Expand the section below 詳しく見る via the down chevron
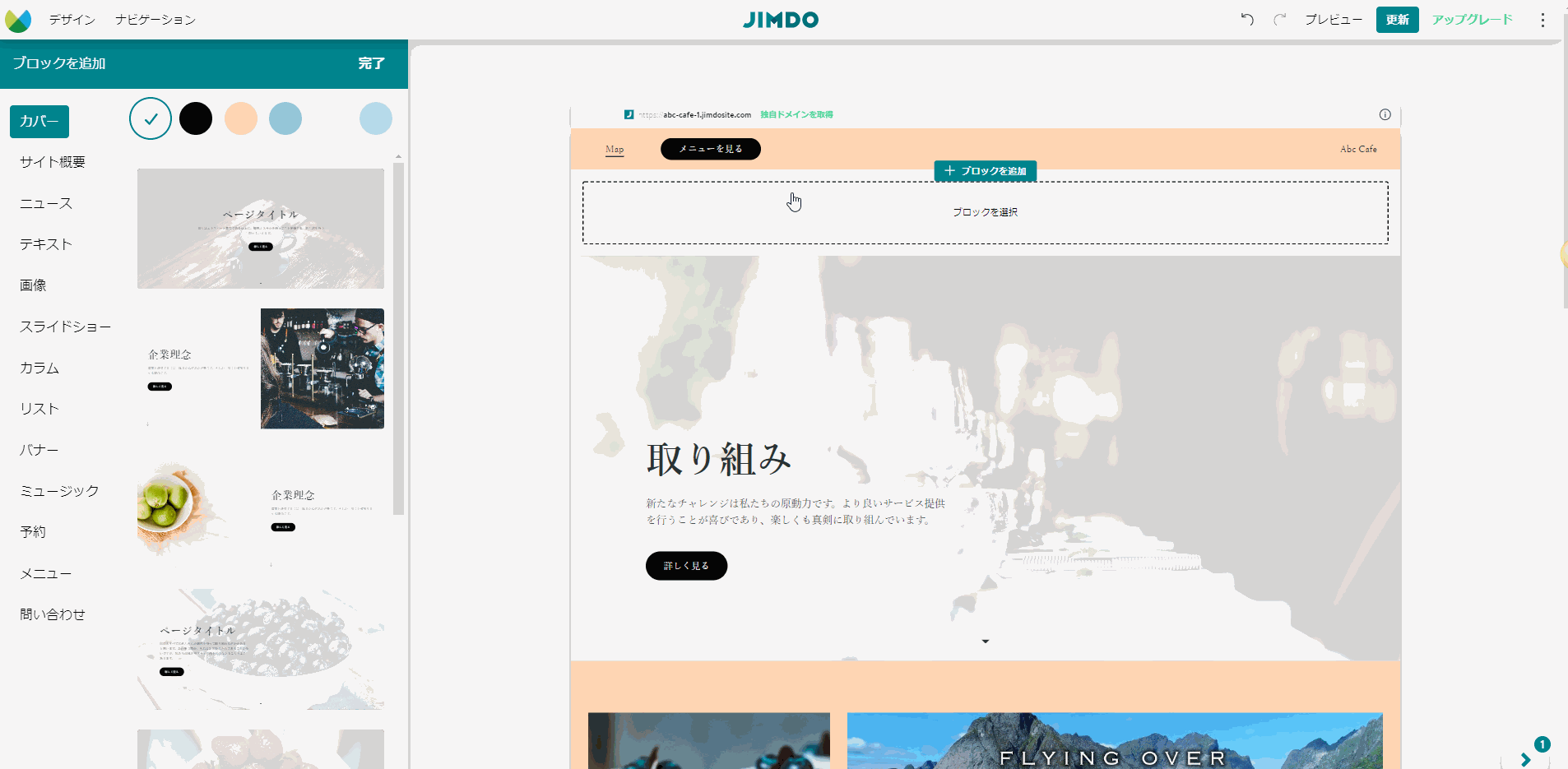 pos(984,641)
